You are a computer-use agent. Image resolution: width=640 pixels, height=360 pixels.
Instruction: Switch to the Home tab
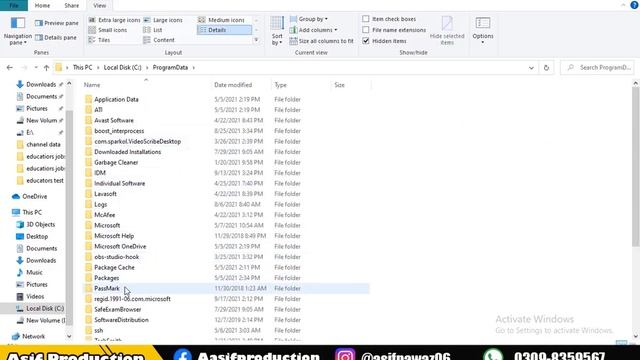(x=42, y=5)
